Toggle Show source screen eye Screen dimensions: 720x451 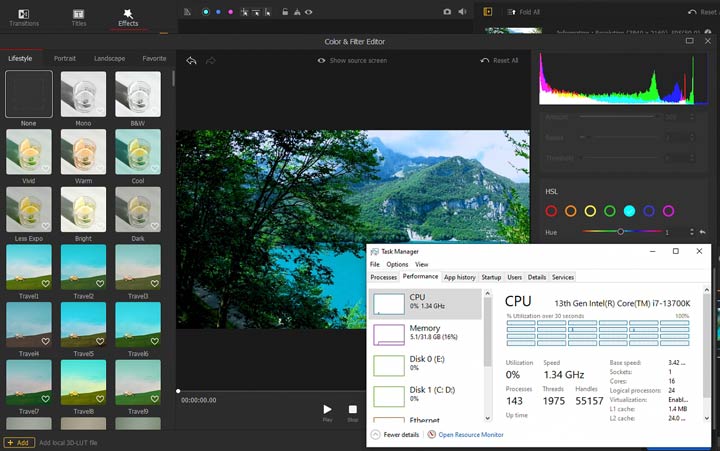click(x=321, y=61)
